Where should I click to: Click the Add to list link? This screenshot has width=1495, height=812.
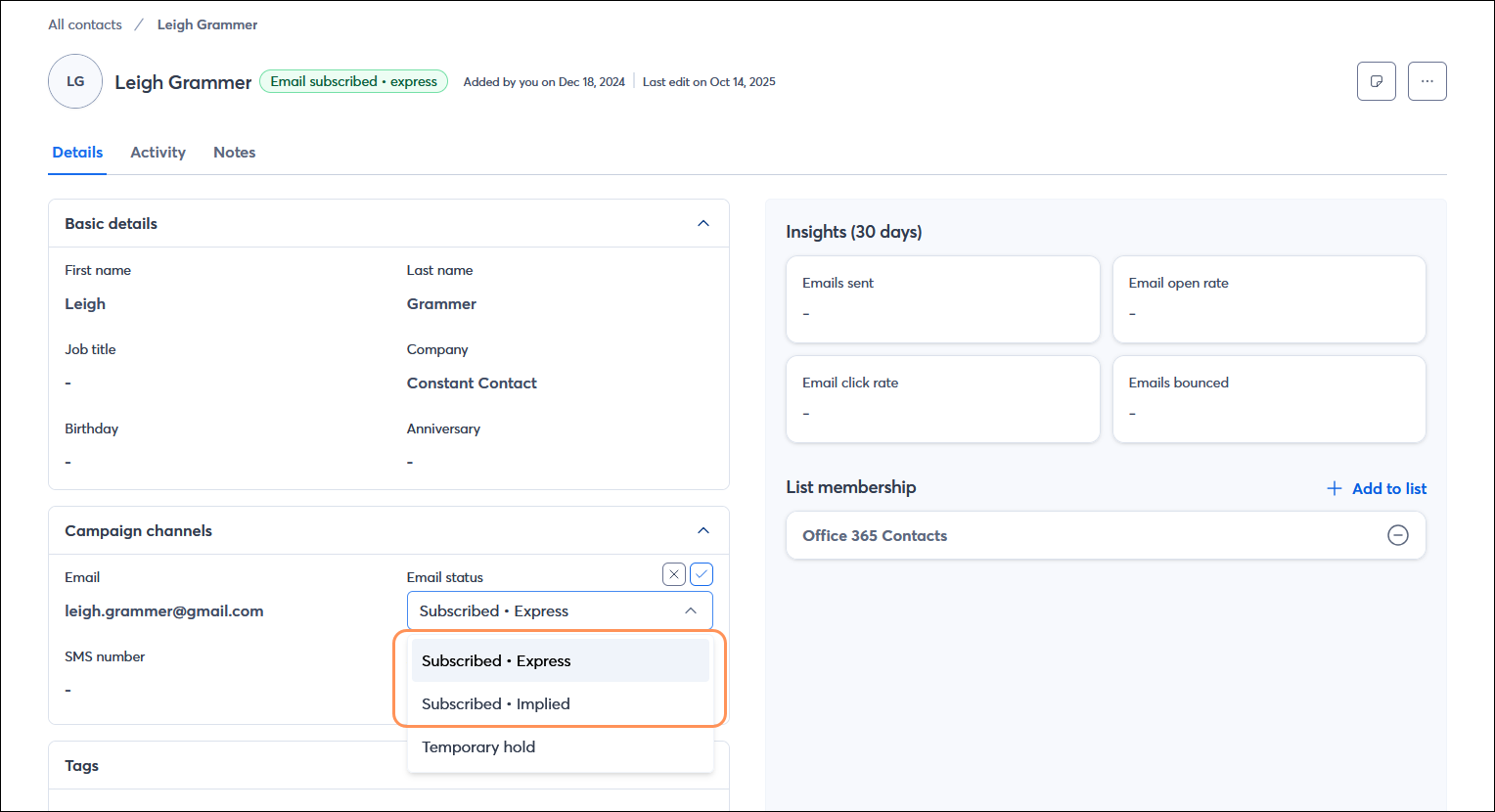point(1388,488)
